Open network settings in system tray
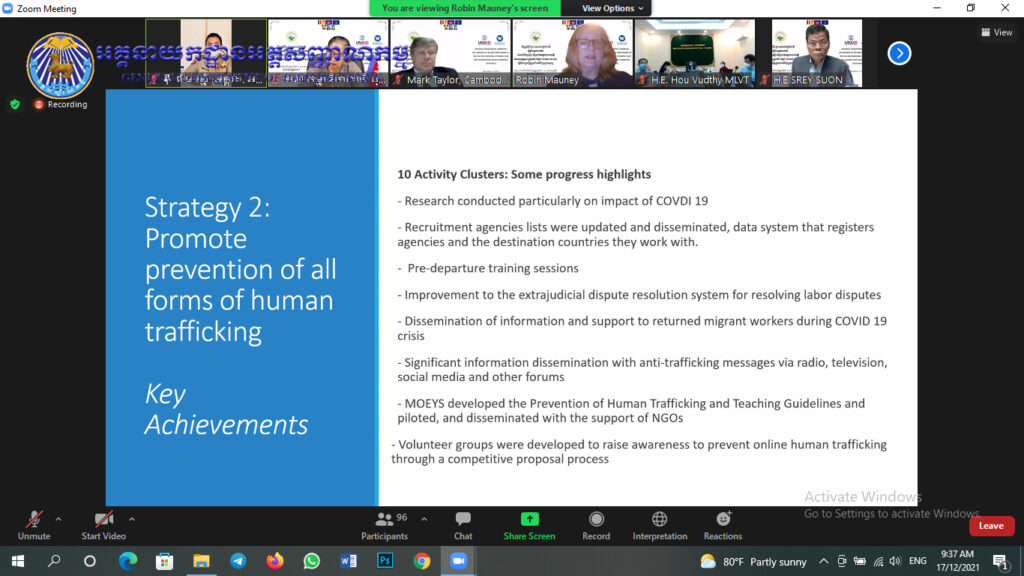Screen dimensions: 1024x576 click(878, 562)
